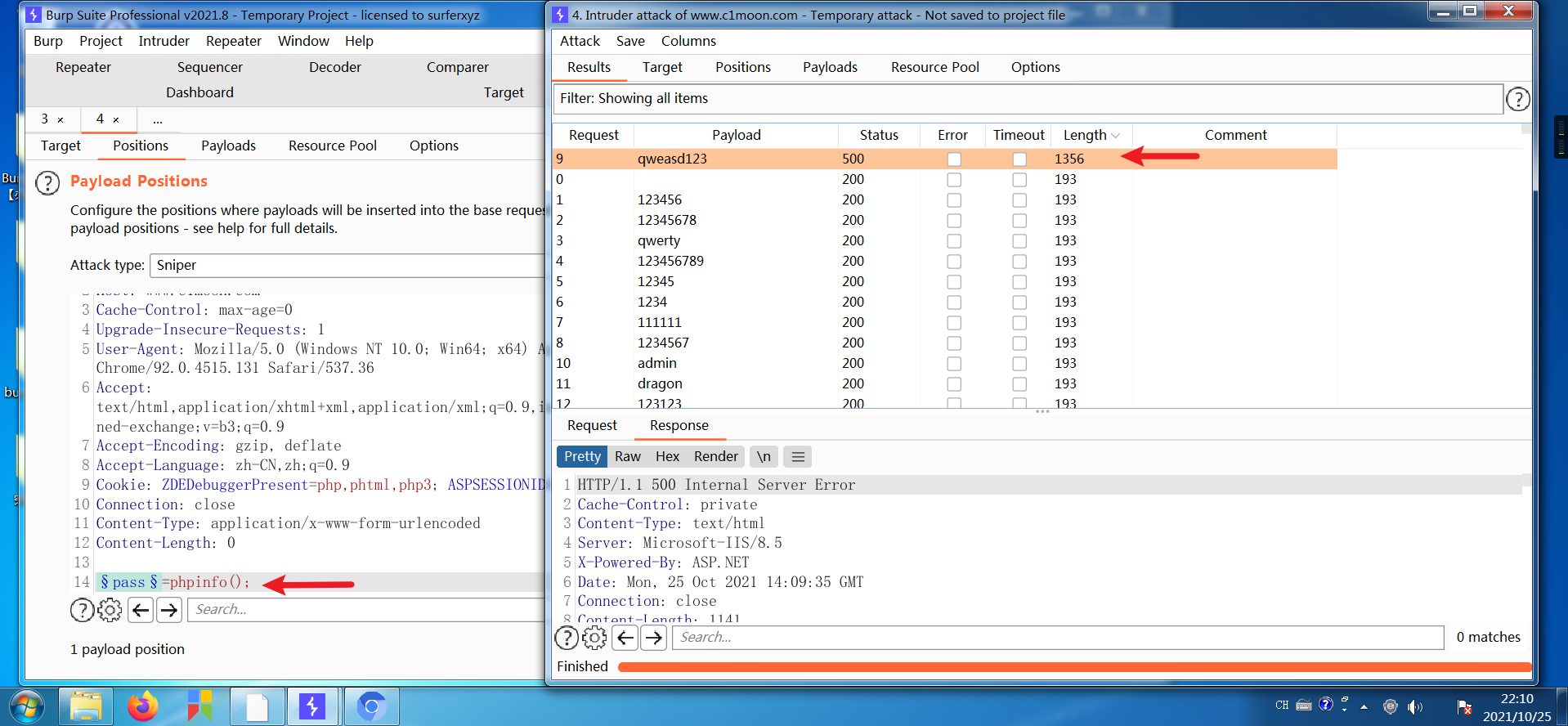Open request editor search settings gear

(x=110, y=610)
